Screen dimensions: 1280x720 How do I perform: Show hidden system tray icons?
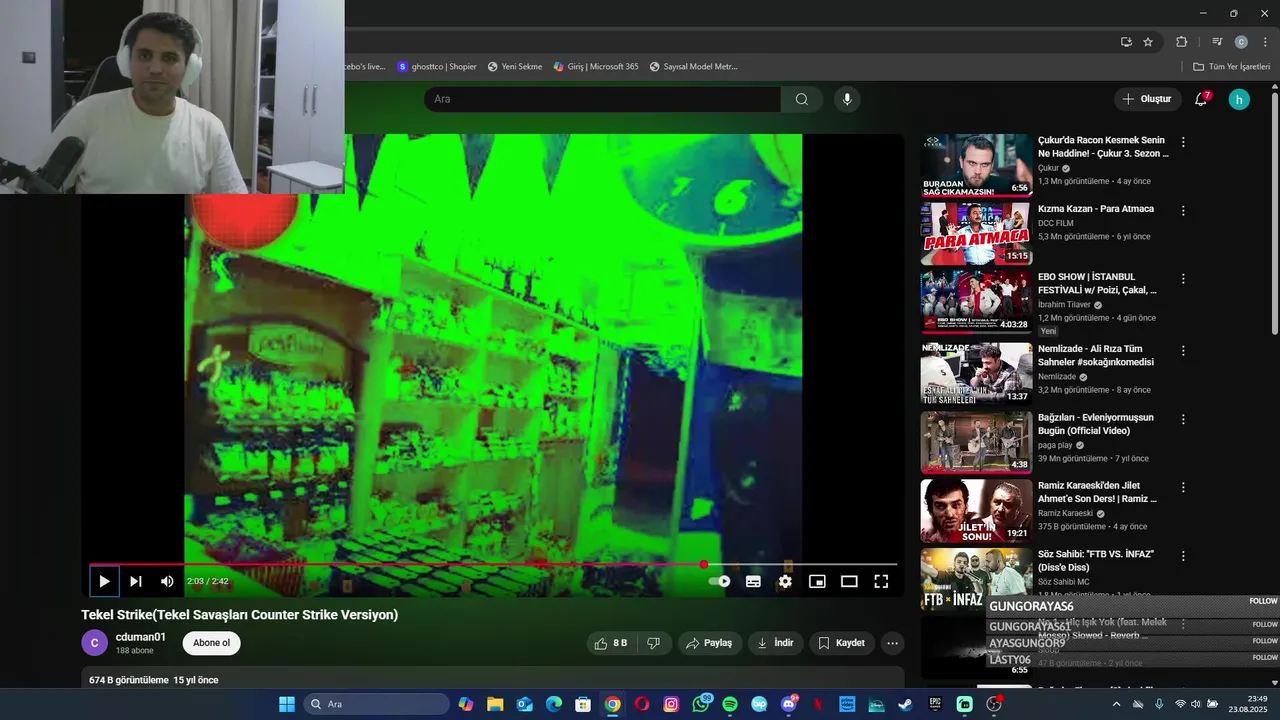pos(1117,704)
